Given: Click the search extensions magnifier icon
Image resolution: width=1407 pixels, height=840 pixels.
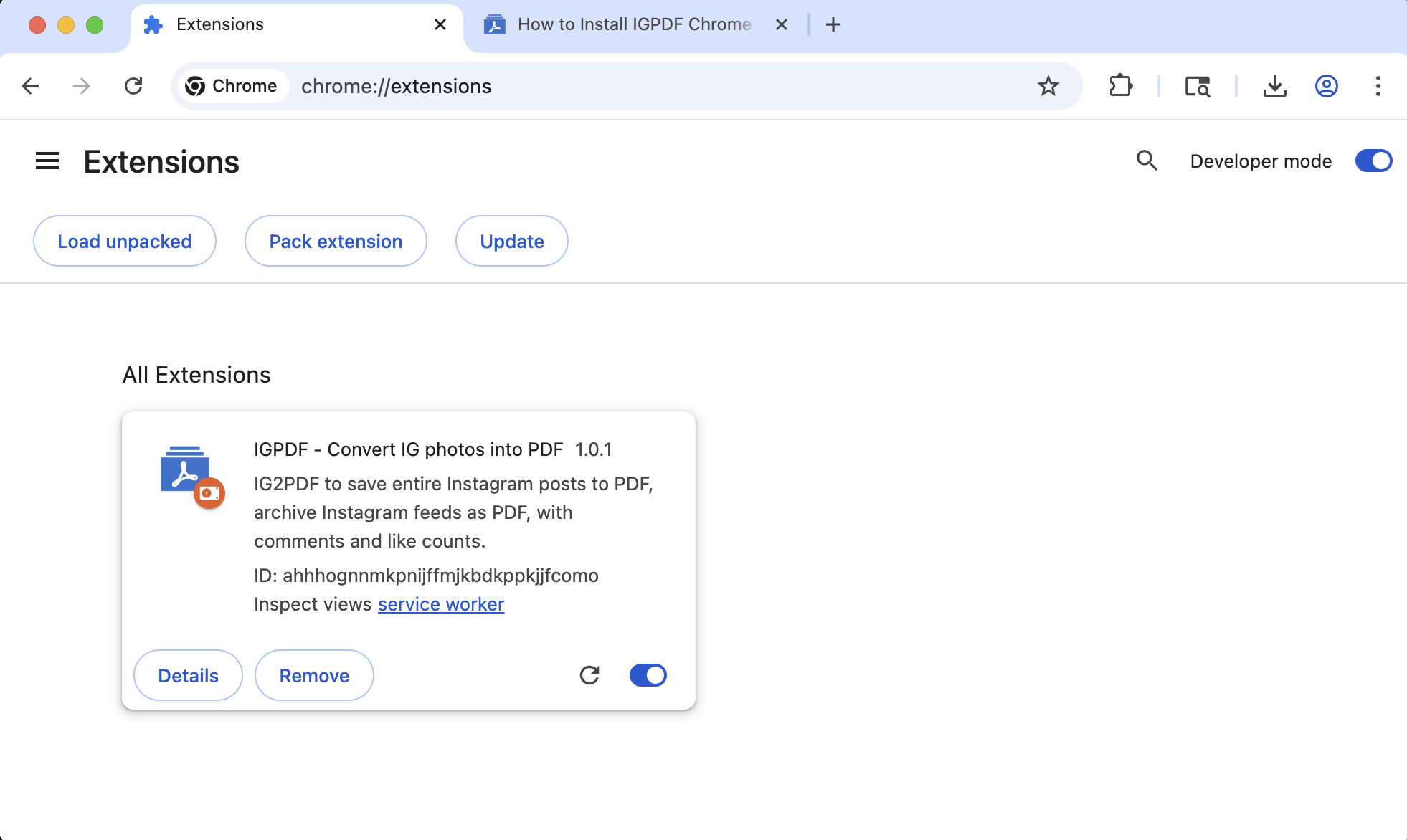Looking at the screenshot, I should [x=1147, y=161].
